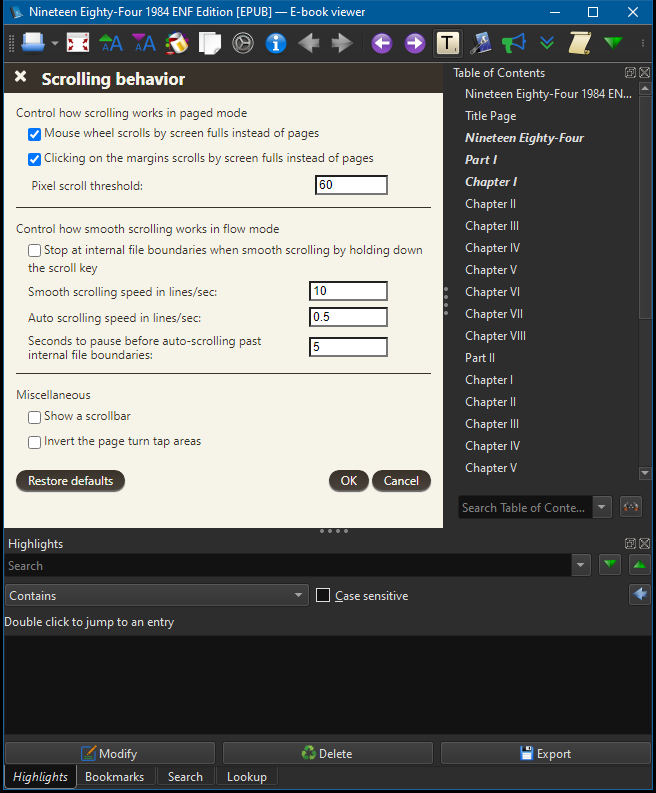Click the green down triangle toolbar icon
This screenshot has height=793, width=656.
(x=613, y=42)
